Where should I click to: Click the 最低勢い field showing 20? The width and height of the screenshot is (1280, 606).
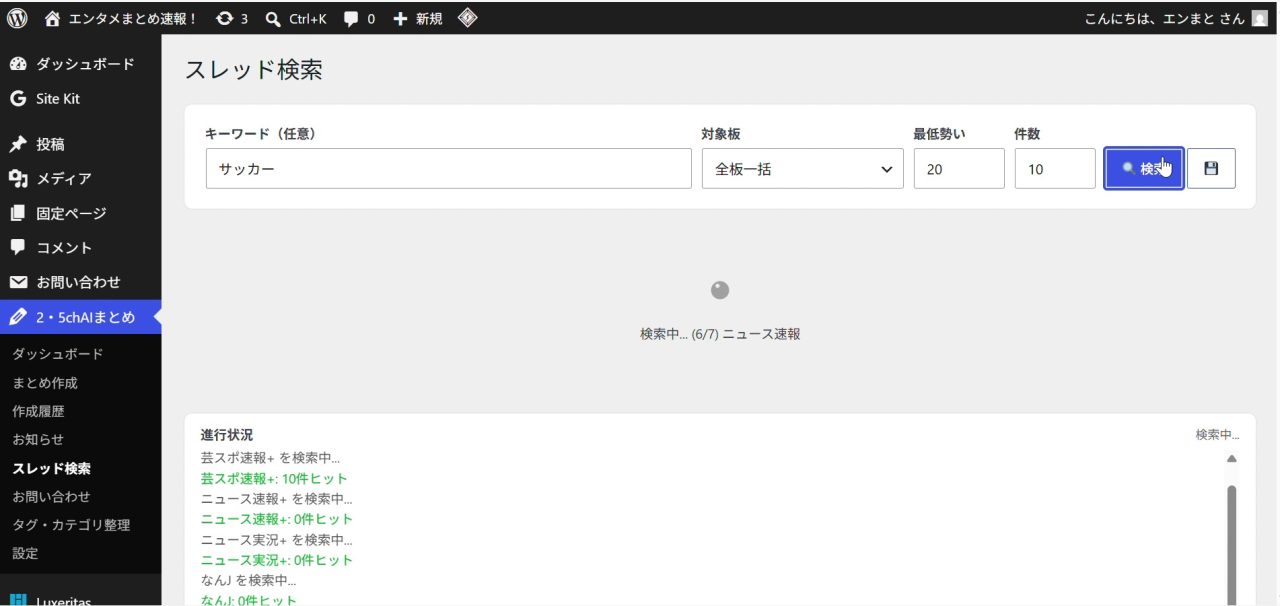coord(959,168)
